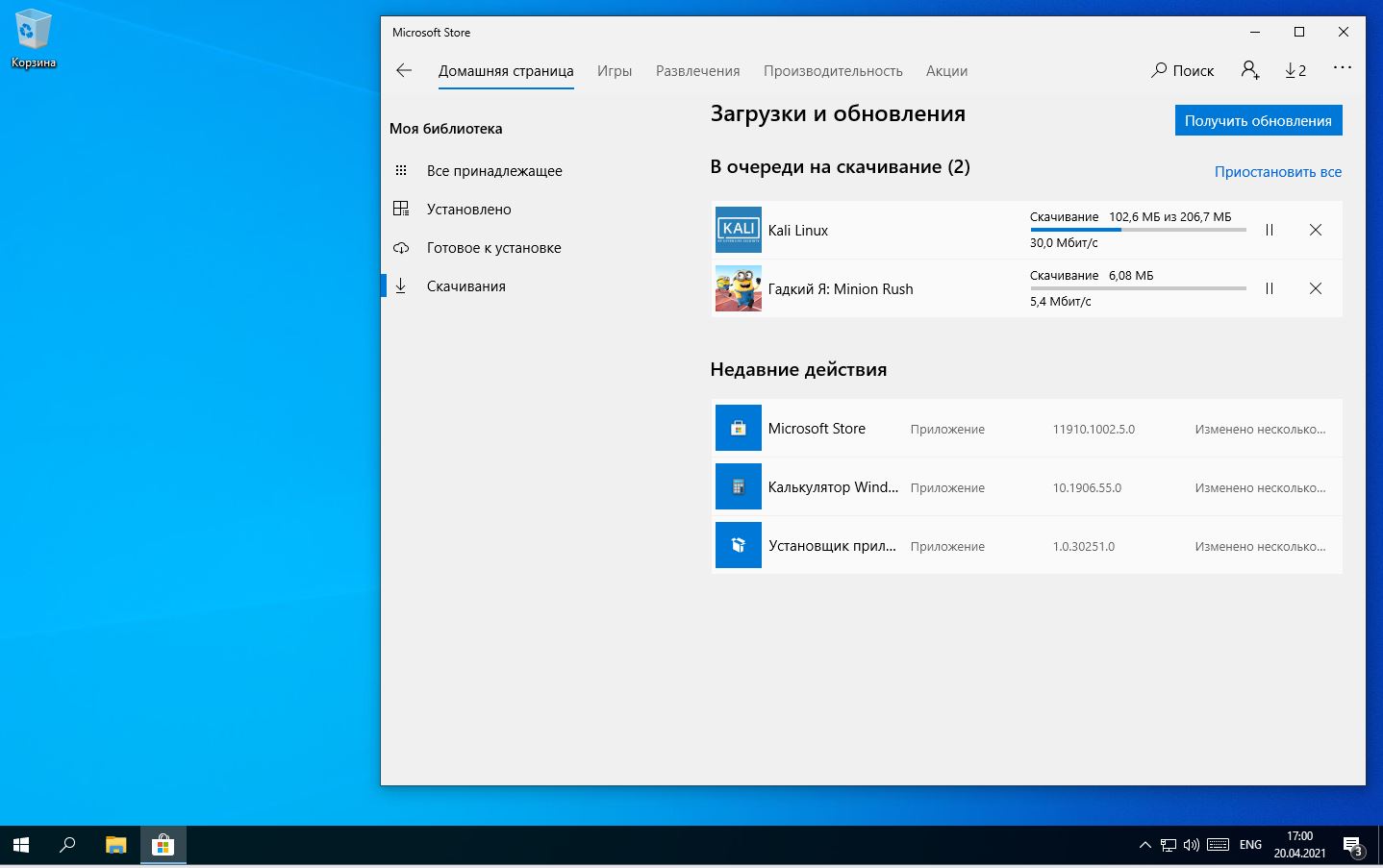Image resolution: width=1383 pixels, height=868 pixels.
Task: Open the three-dots more menu
Action: click(1343, 68)
